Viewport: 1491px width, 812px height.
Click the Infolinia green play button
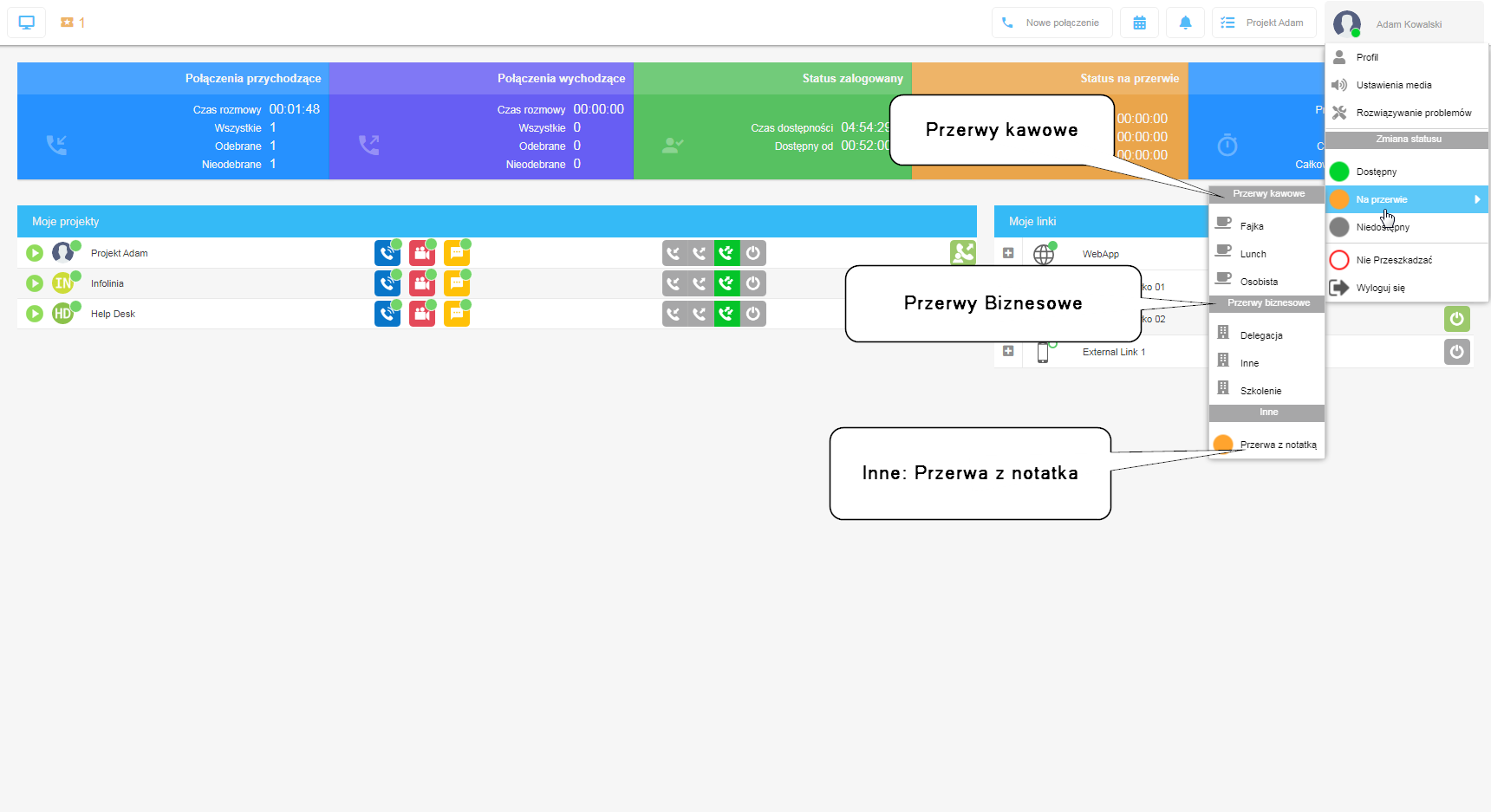click(x=35, y=283)
